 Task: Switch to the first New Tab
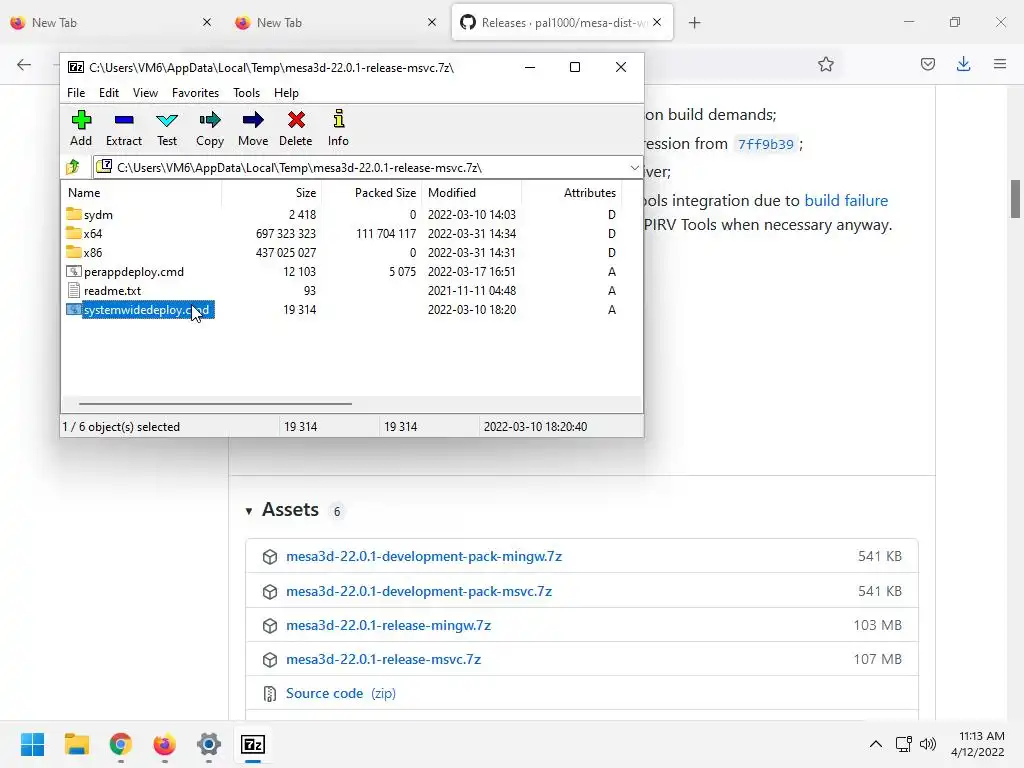(x=111, y=23)
